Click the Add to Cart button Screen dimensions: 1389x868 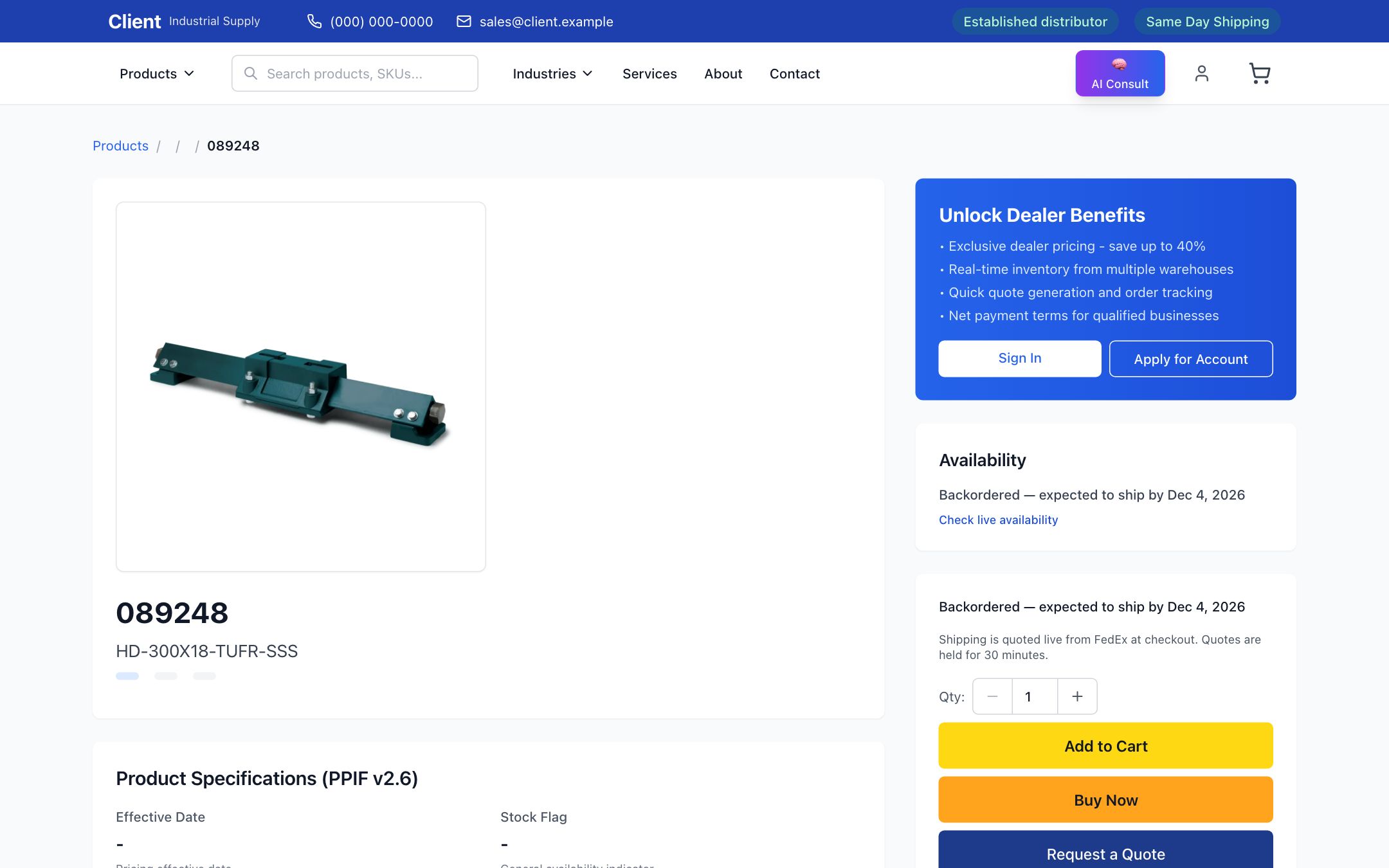1105,746
